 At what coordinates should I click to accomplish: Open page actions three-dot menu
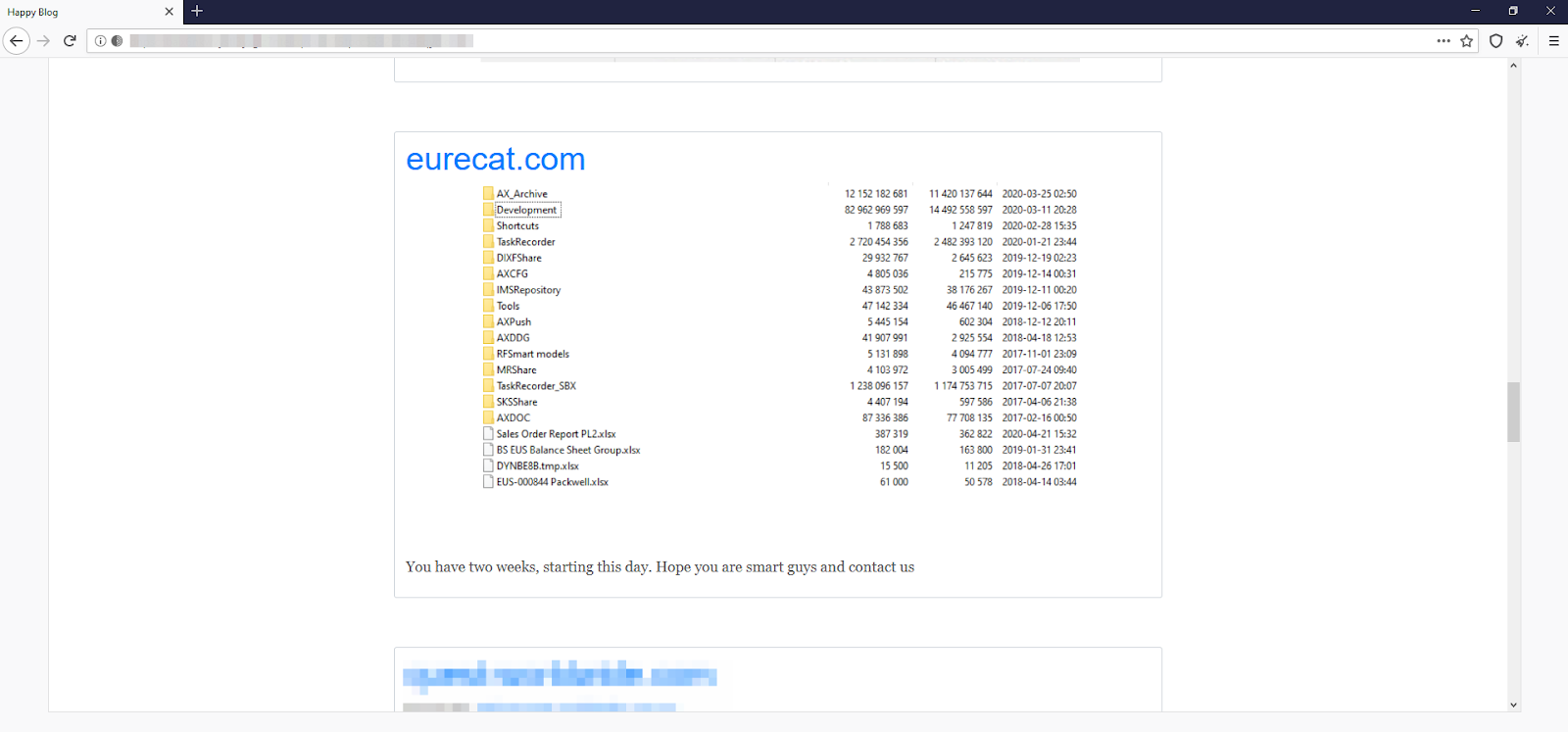[x=1444, y=41]
